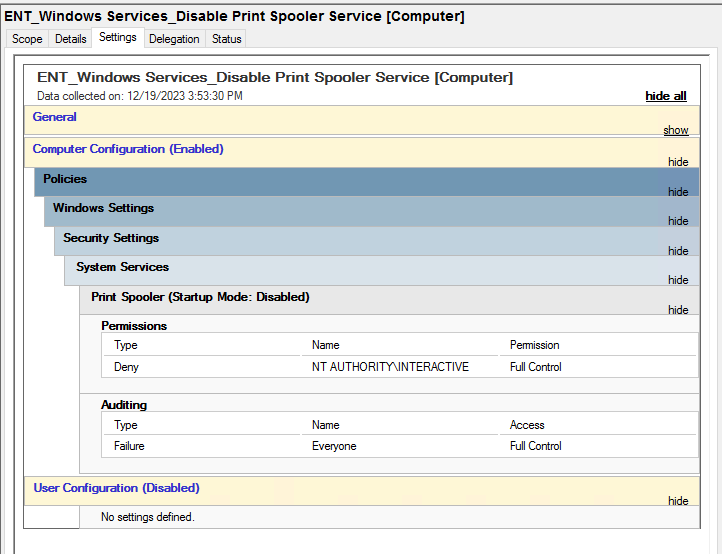
Task: Collapse the Security Settings section
Action: tap(678, 251)
